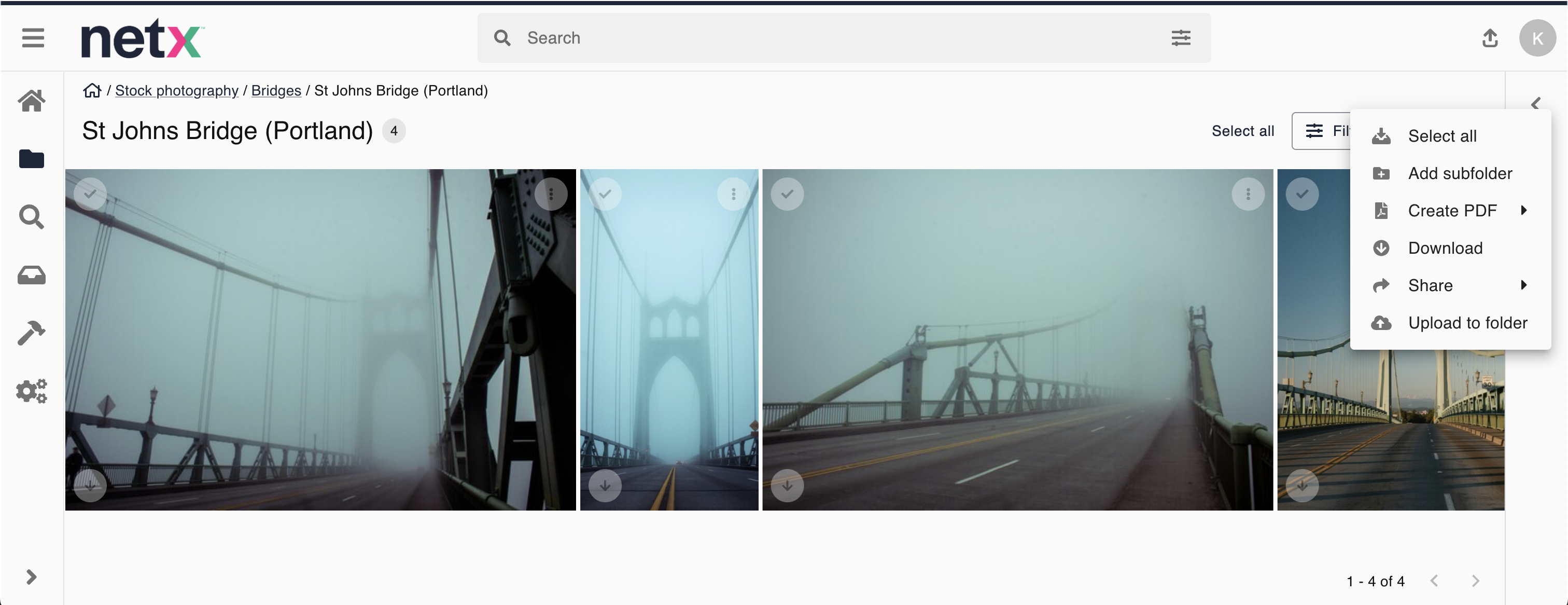The image size is (1568, 605).
Task: Click the upload icon in header
Action: tap(1490, 38)
